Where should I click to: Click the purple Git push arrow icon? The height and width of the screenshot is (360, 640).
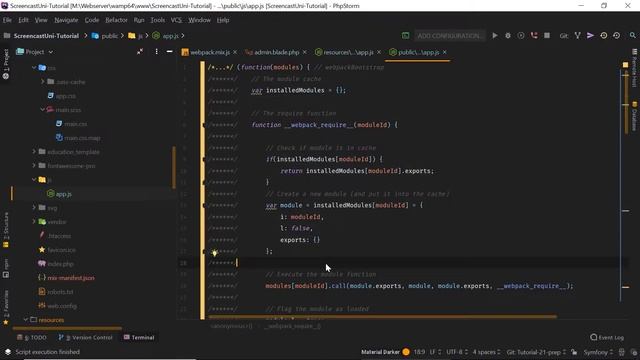(x=590, y=36)
